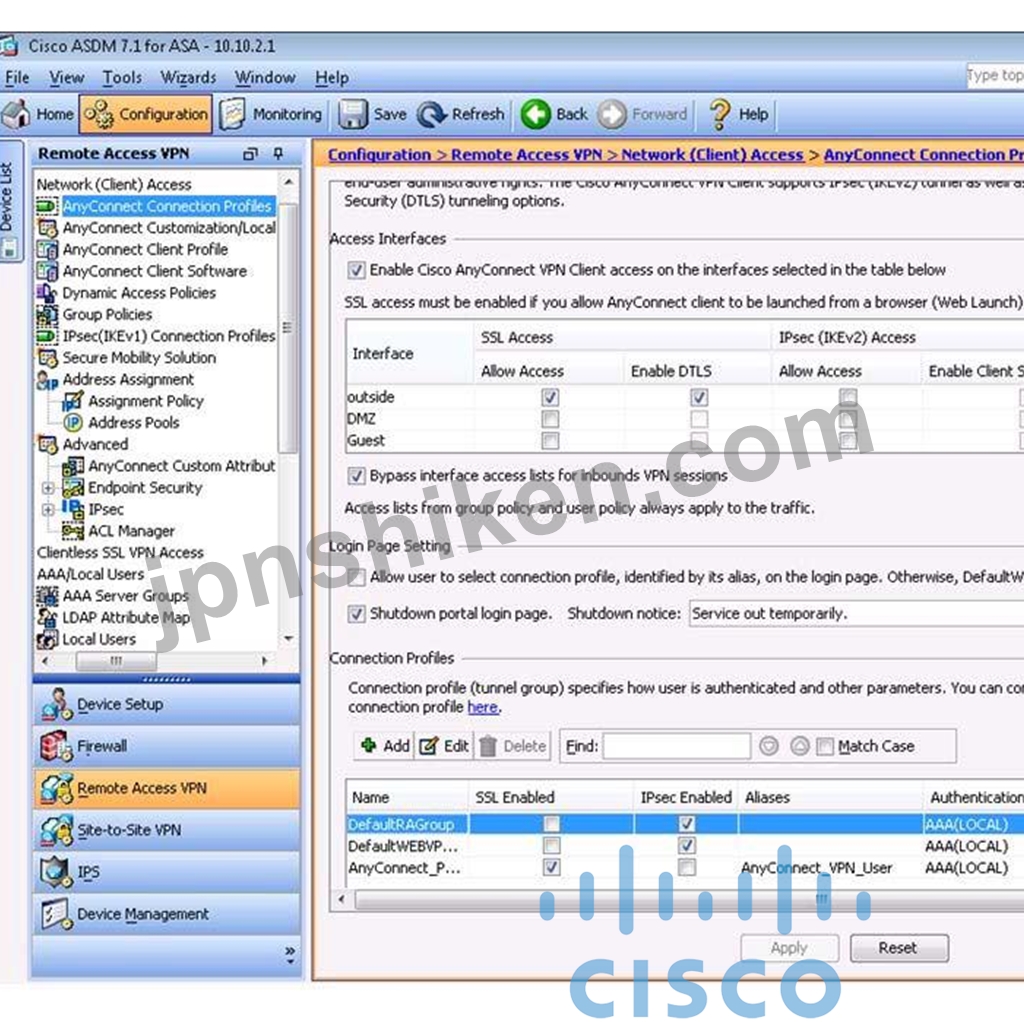Switch to the Monitoring view
The image size is (1024, 1022).
click(271, 114)
